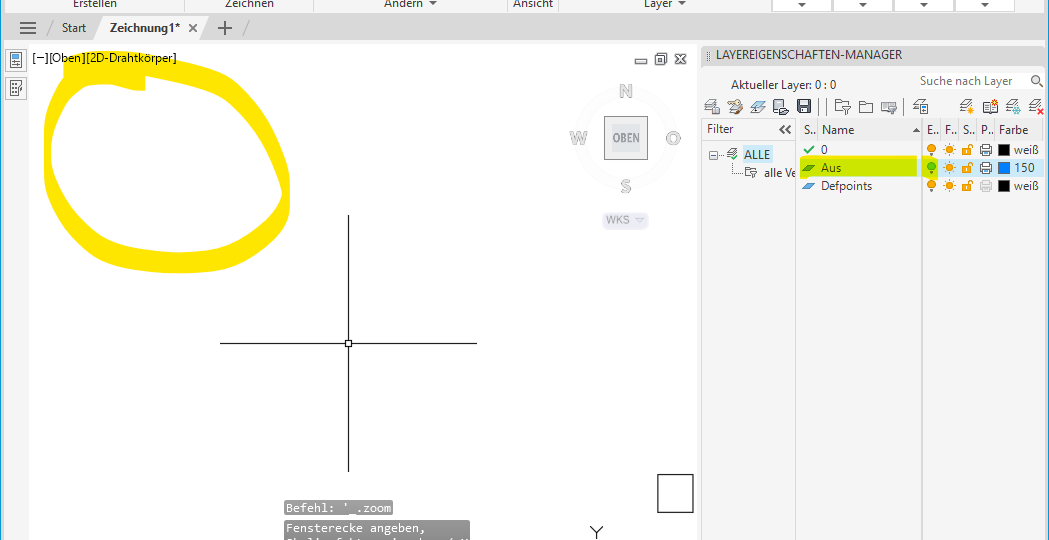The height and width of the screenshot is (540, 1049).
Task: Open the WKS coordinate system dropdown
Action: 626,220
